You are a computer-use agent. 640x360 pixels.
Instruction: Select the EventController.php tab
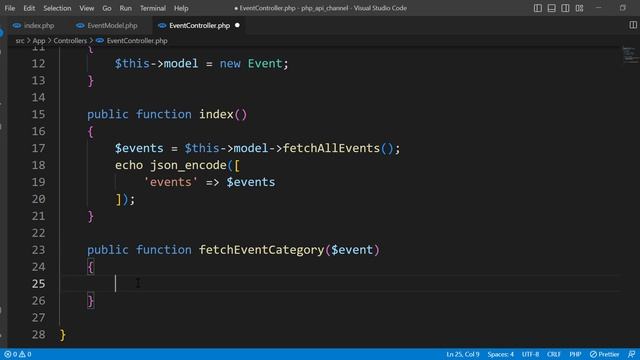pos(200,25)
